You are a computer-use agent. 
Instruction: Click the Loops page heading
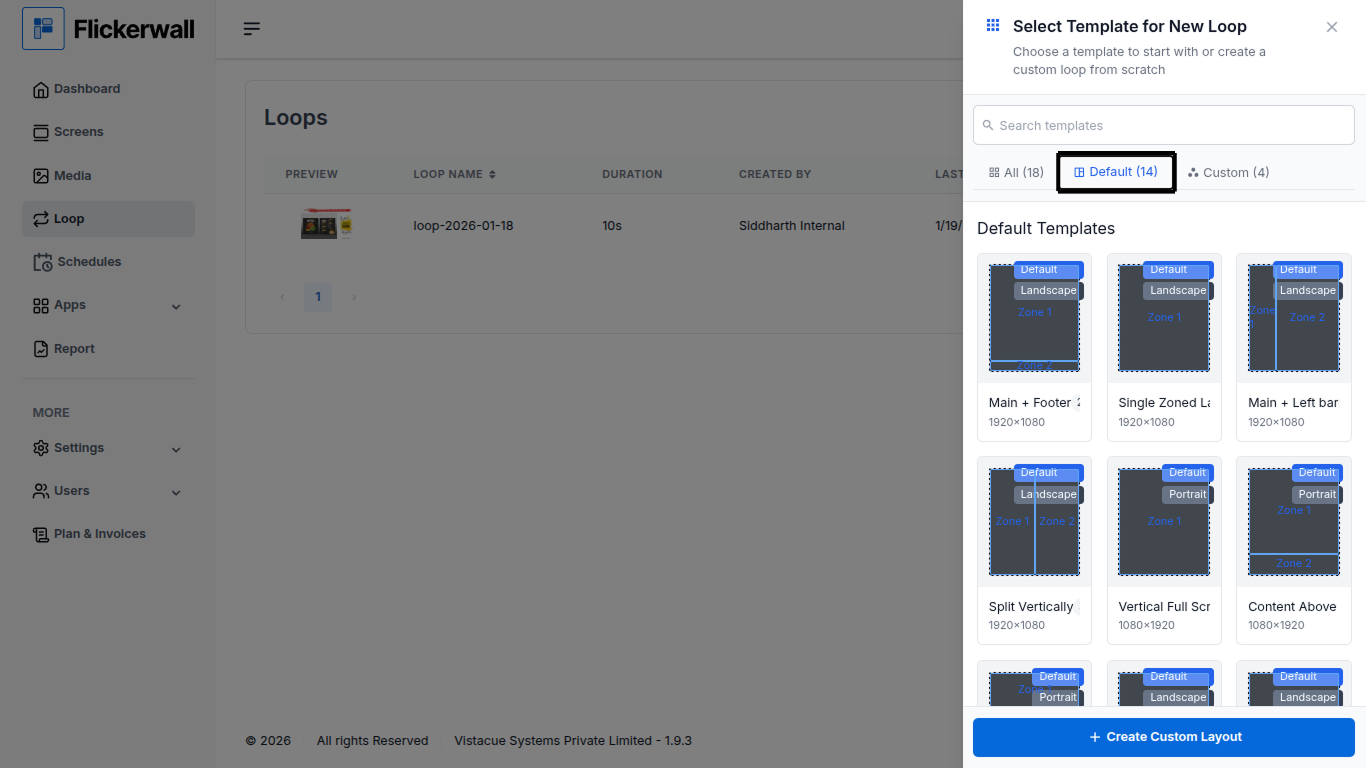click(296, 118)
